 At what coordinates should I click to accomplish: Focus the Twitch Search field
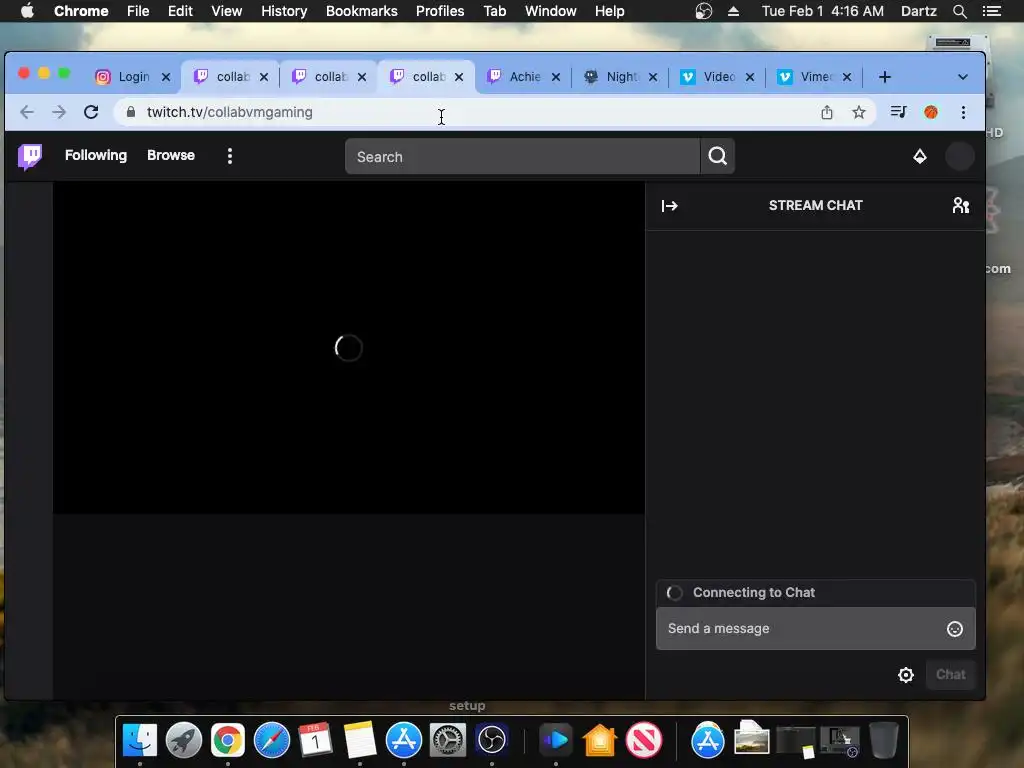(x=522, y=156)
